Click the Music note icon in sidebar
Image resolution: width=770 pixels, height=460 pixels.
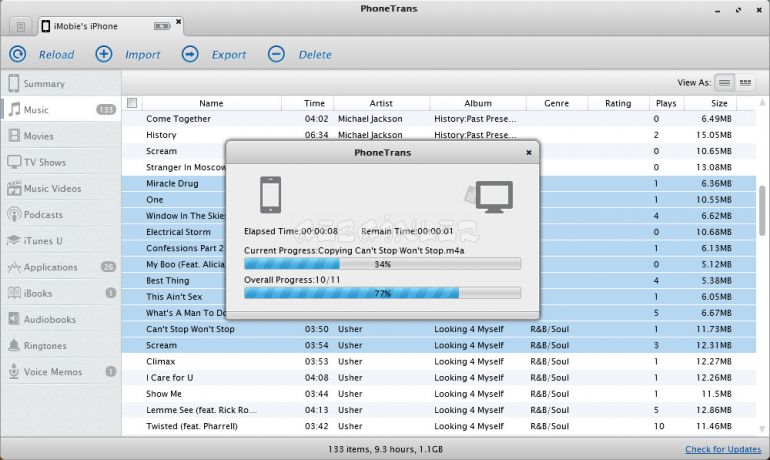[x=15, y=109]
